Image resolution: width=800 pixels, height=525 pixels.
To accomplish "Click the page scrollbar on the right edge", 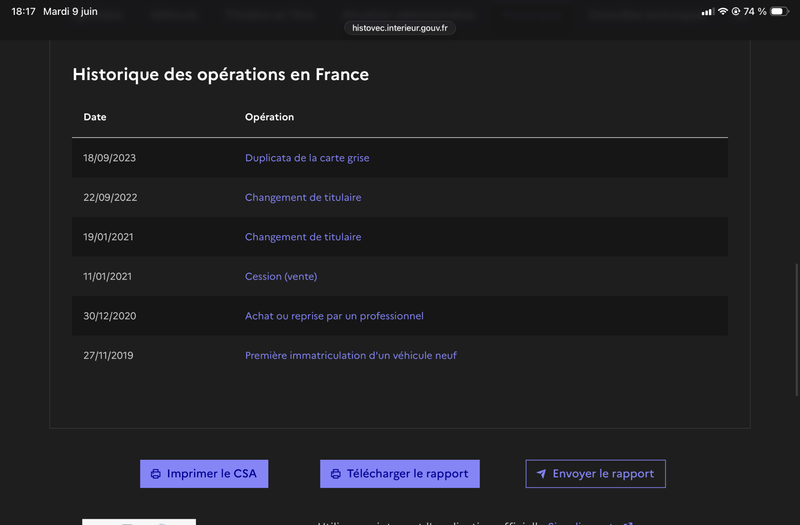I will coord(797,330).
